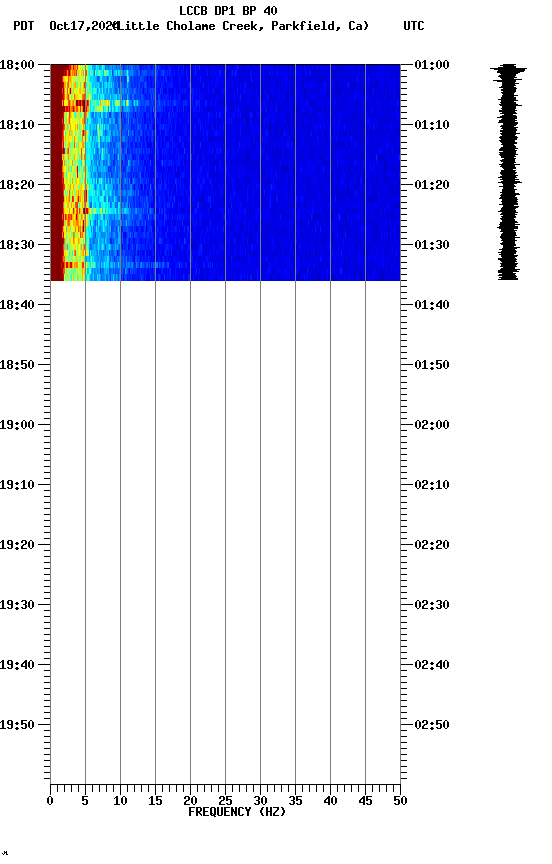Click the '50' frequency axis label
The width and height of the screenshot is (552, 864).
[x=400, y=801]
